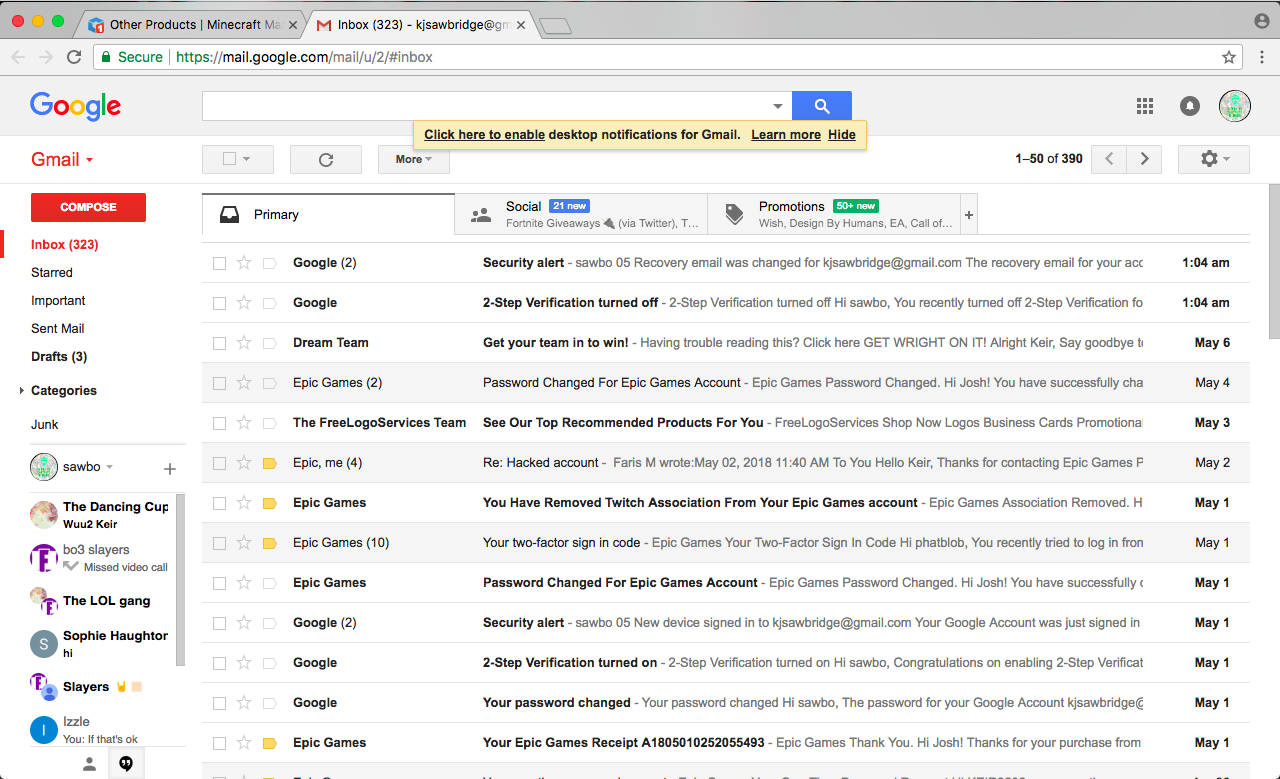This screenshot has width=1280, height=779.
Task: Open the 'Learn more' notification link
Action: click(x=786, y=135)
